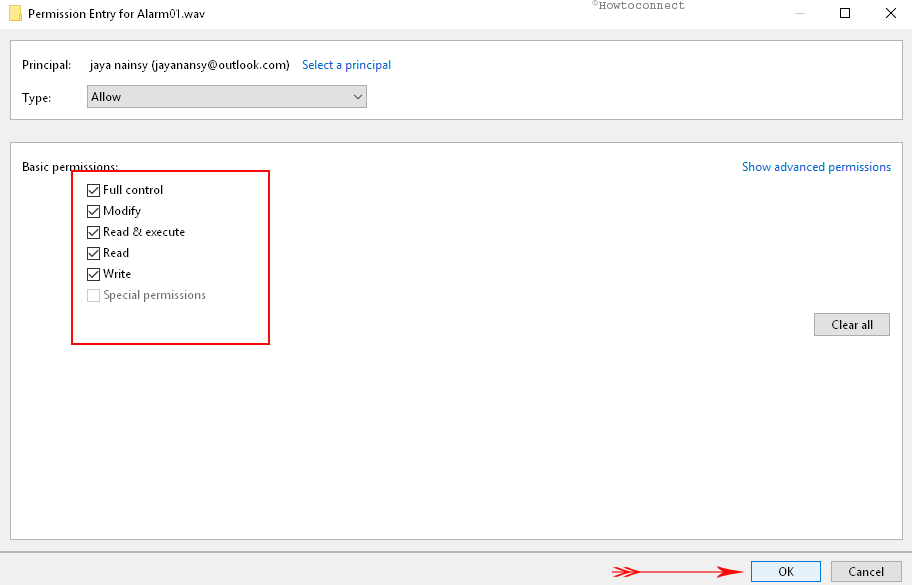Click the folder icon in the title bar

[x=16, y=13]
